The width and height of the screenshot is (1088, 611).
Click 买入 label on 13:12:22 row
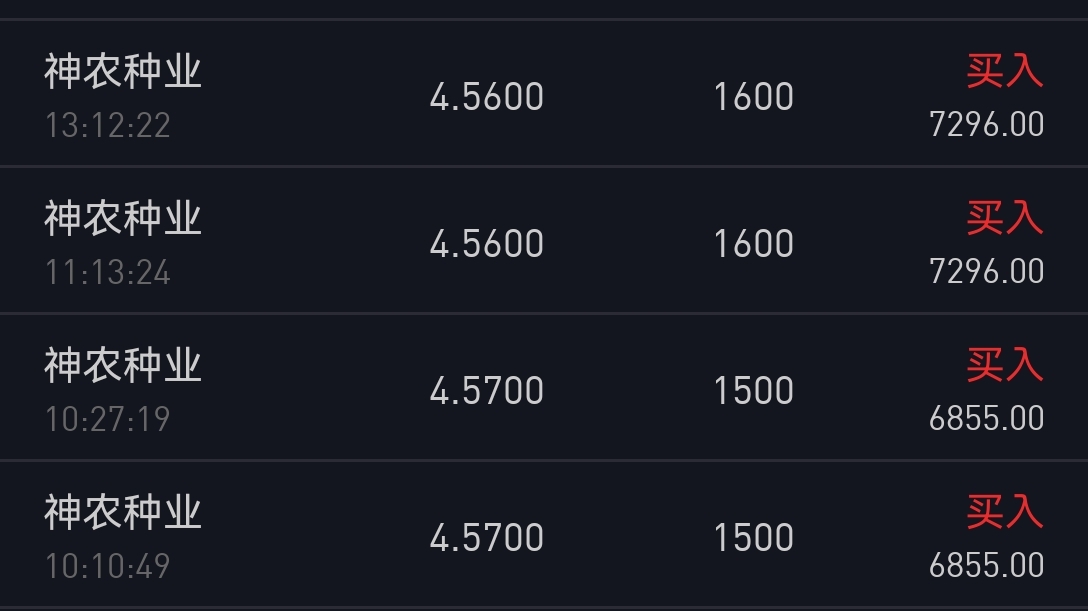pos(1005,71)
